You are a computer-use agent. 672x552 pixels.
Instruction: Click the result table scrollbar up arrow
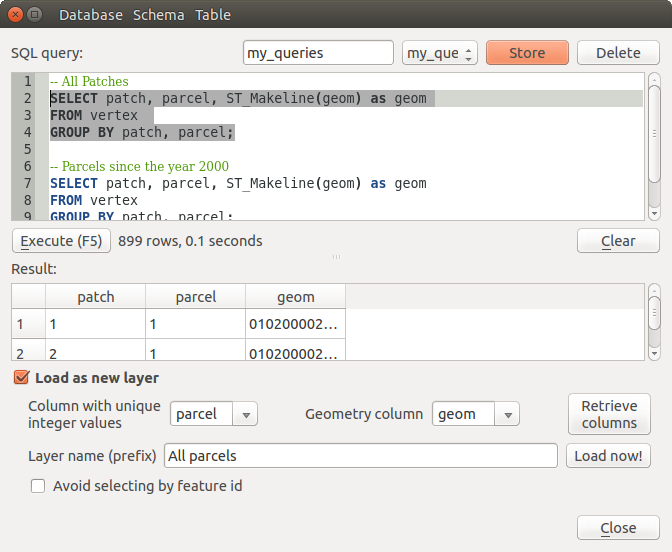(x=654, y=290)
